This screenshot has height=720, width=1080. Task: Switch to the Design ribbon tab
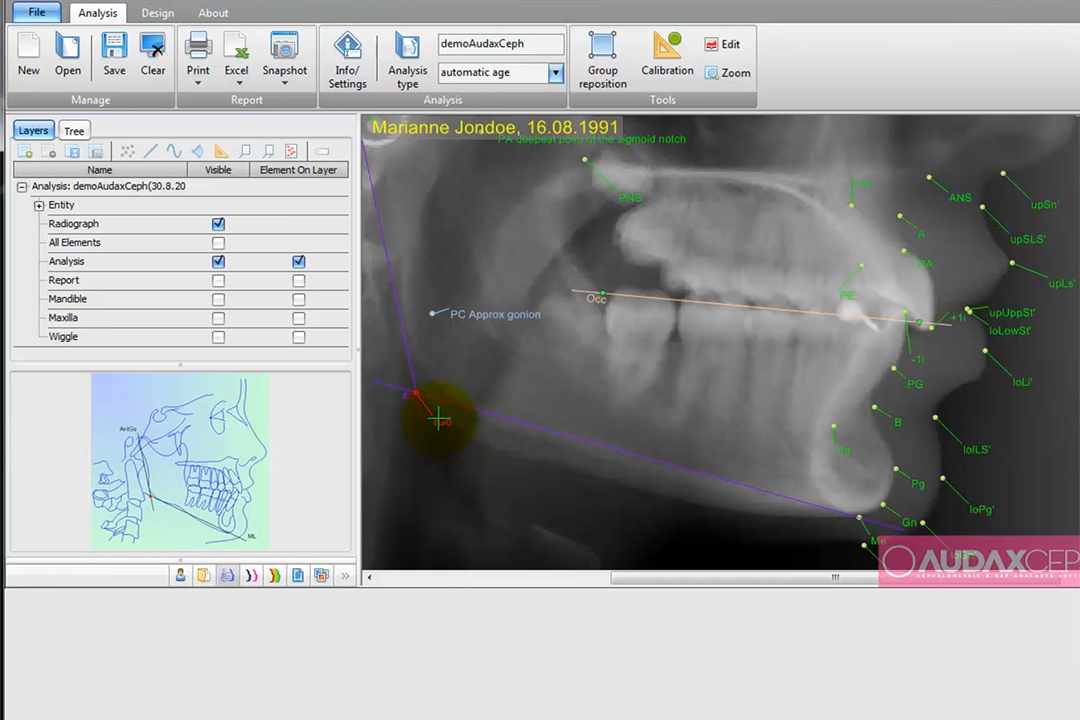pos(158,13)
